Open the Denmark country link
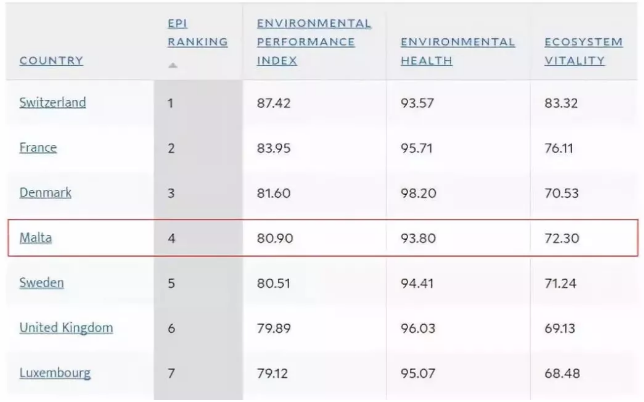644x402 pixels. (x=45, y=192)
